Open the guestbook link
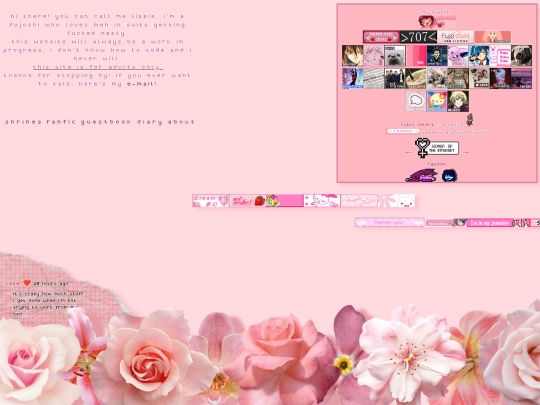 click(106, 122)
